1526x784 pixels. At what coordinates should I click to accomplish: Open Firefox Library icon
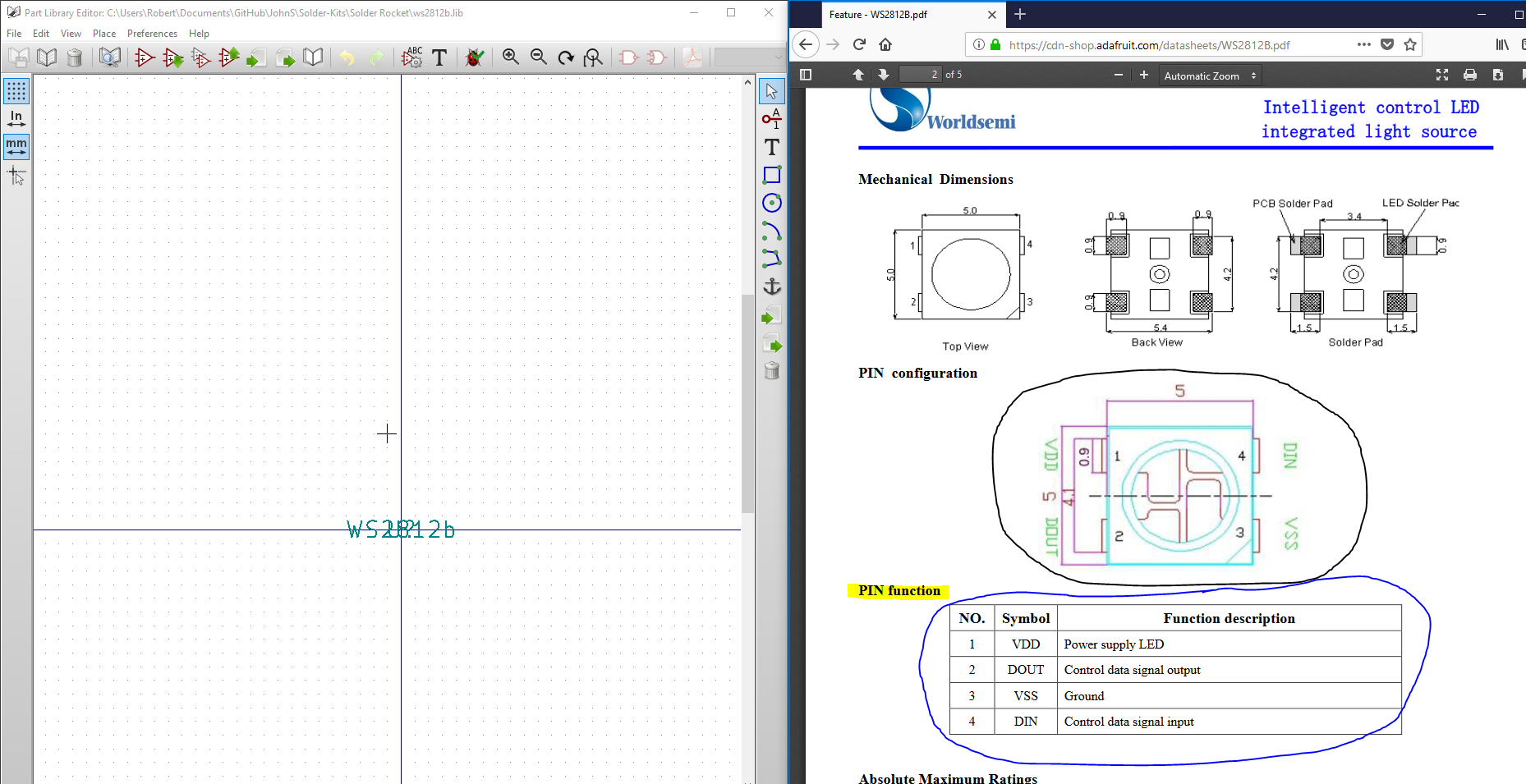pos(1502,44)
